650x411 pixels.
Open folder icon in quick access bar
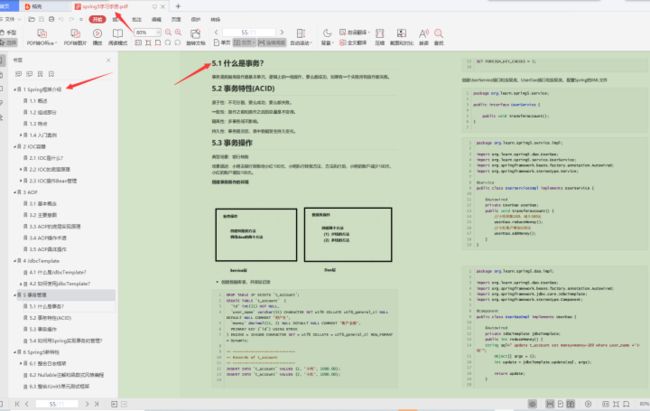pyautogui.click(x=32, y=19)
